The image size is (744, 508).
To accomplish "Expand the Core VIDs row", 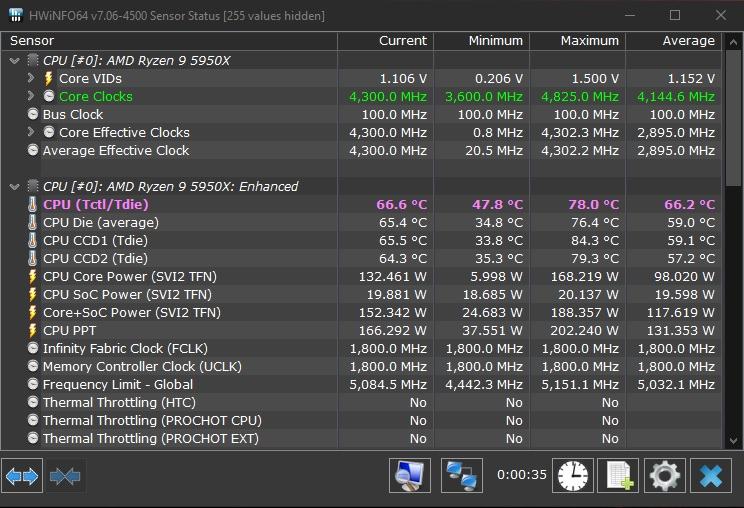I will (x=30, y=78).
